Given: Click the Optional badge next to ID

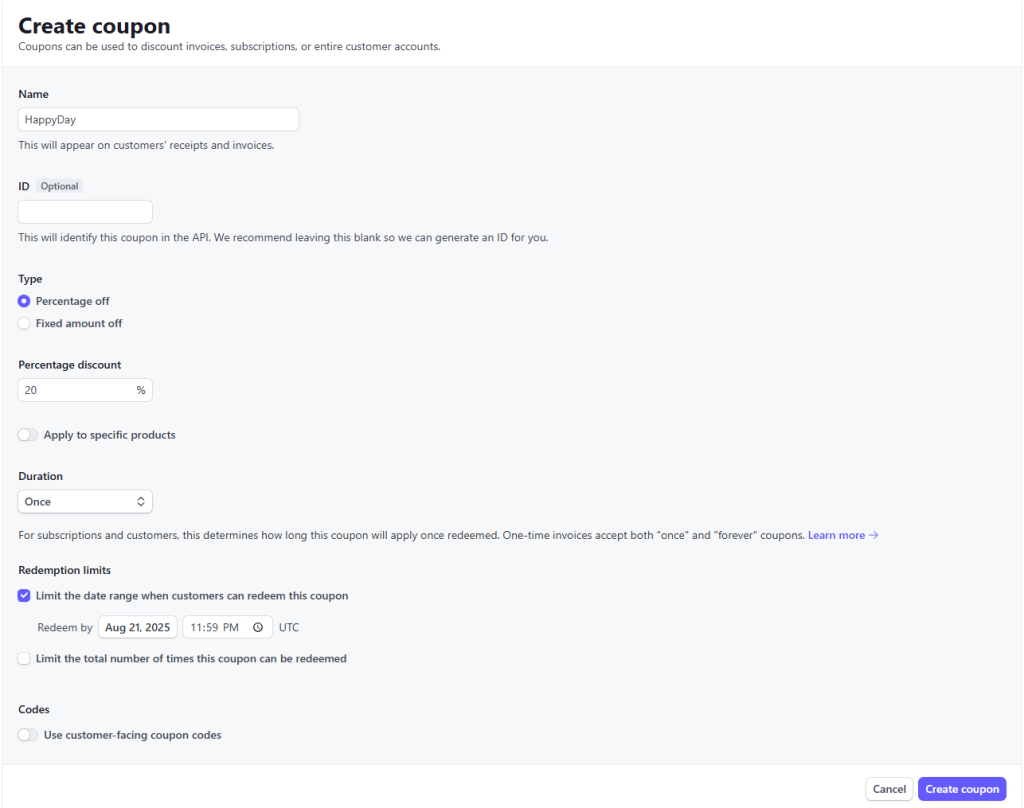Looking at the screenshot, I should (x=58, y=185).
